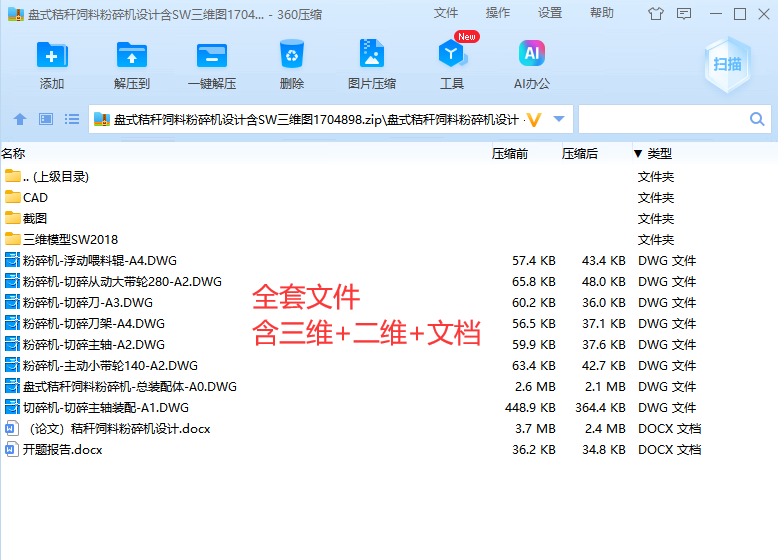Screen dimensions: 778x560
Task: Open the 文件 menu
Action: coord(446,13)
